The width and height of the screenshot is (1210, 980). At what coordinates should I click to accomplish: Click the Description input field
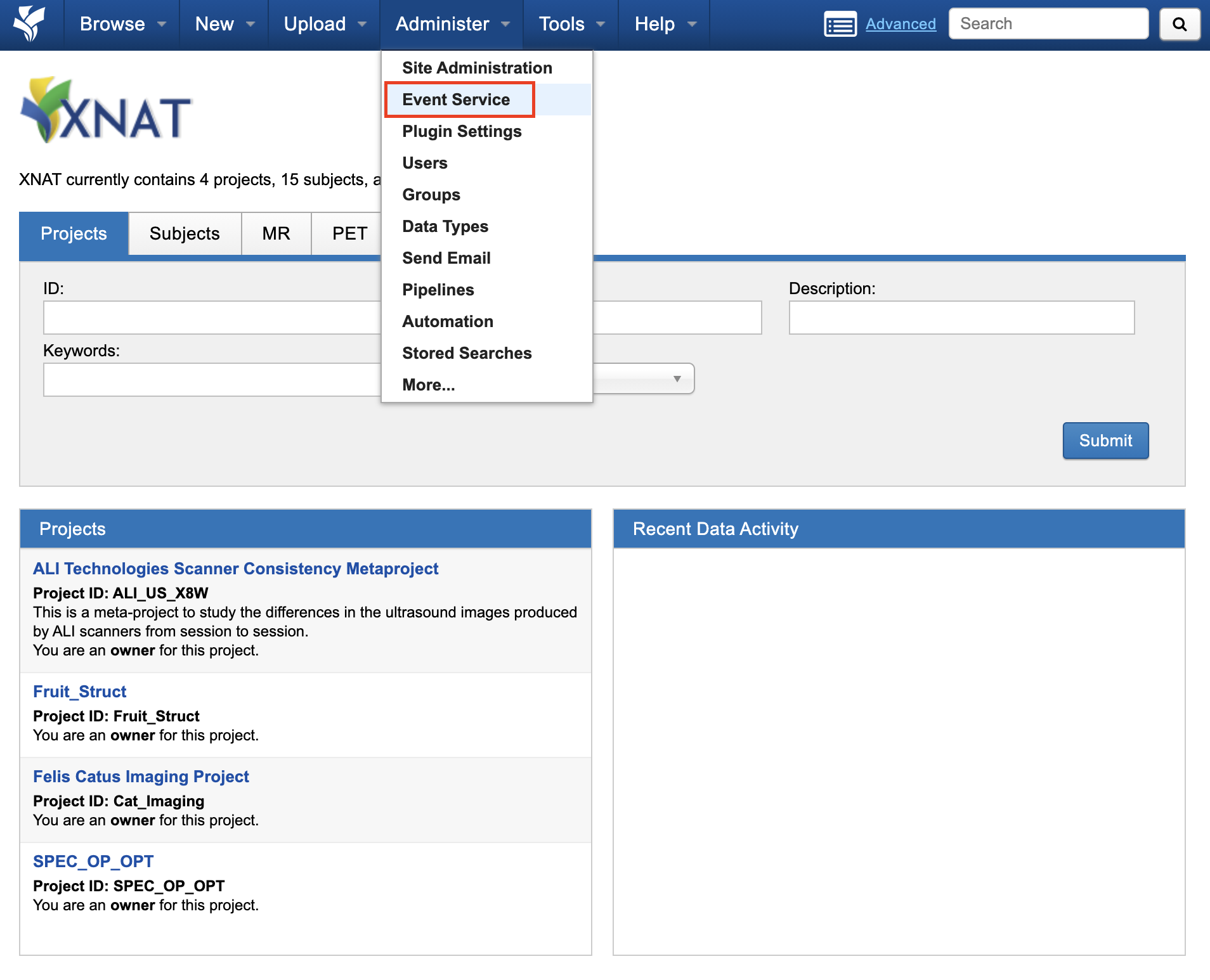point(961,318)
